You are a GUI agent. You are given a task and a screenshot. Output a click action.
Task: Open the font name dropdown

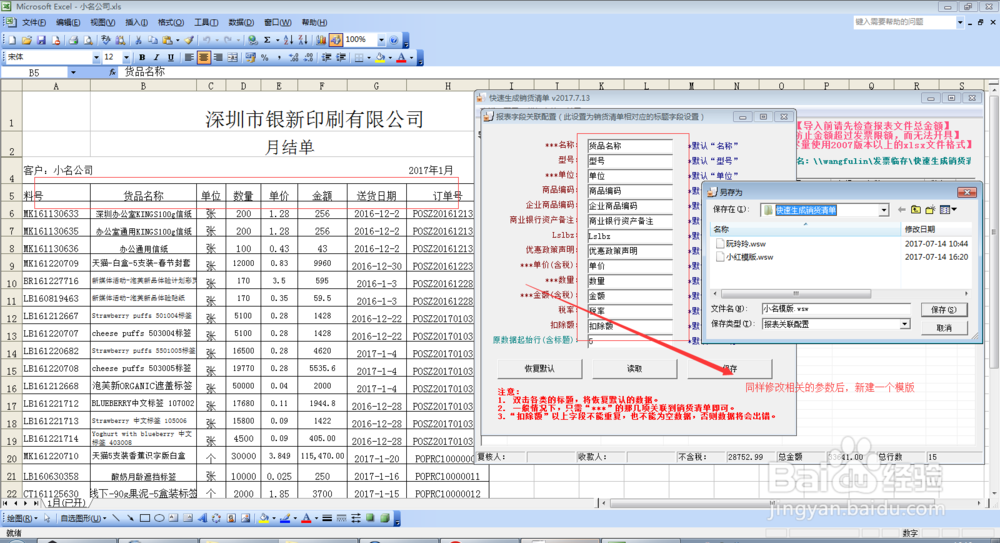click(96, 57)
